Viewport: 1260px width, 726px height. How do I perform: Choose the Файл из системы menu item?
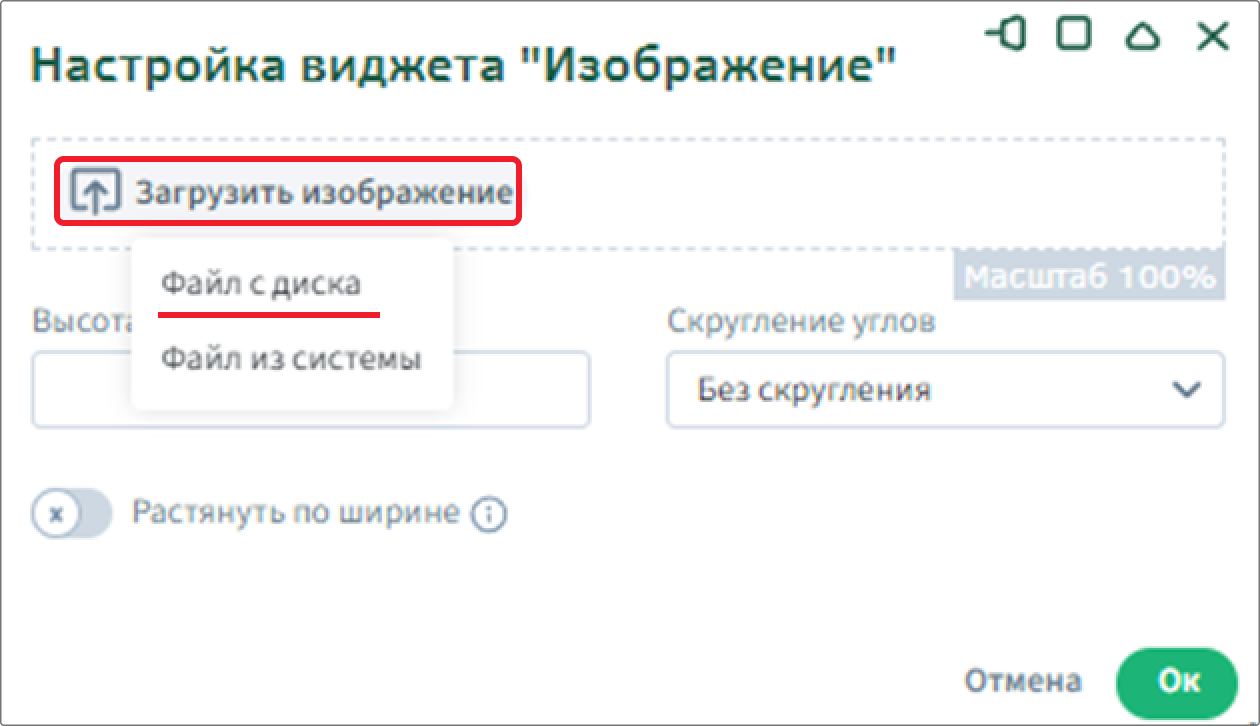coord(291,358)
